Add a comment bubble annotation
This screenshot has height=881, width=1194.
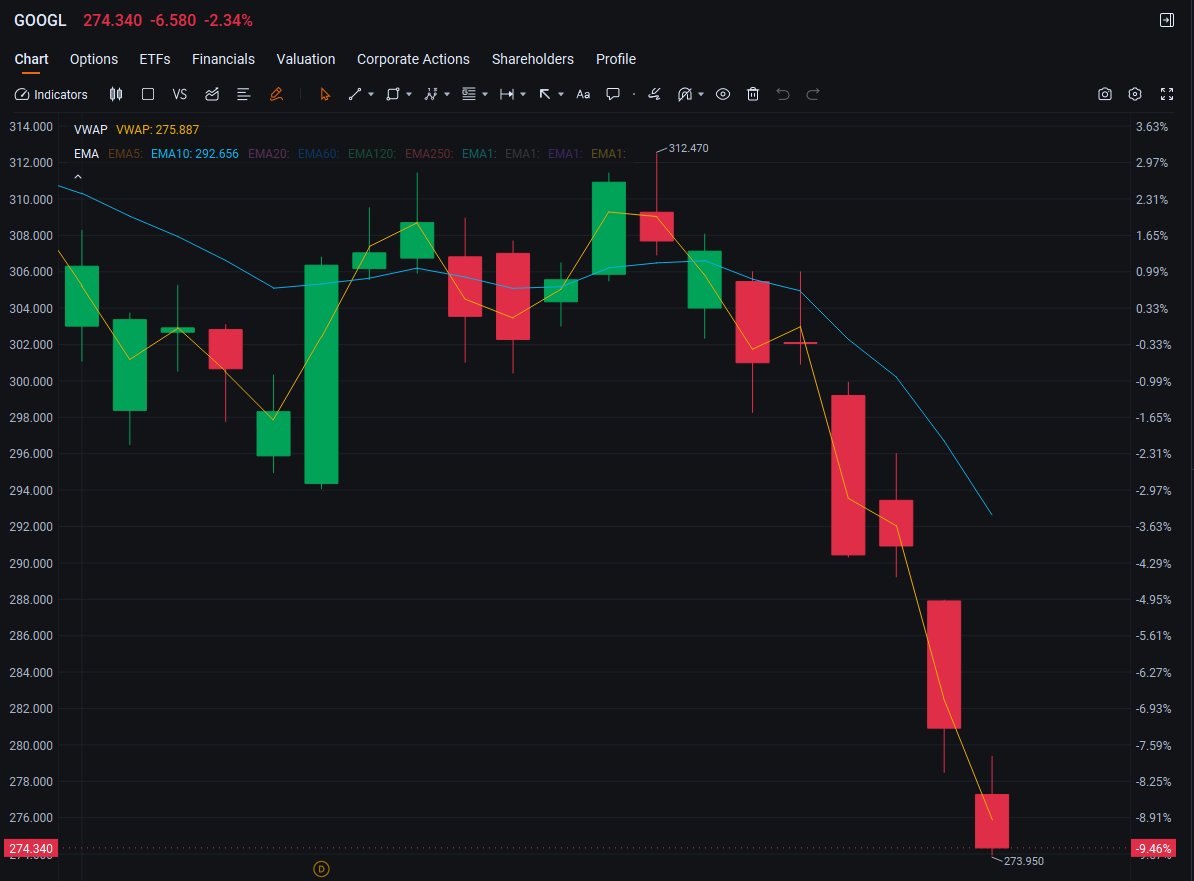pyautogui.click(x=612, y=94)
